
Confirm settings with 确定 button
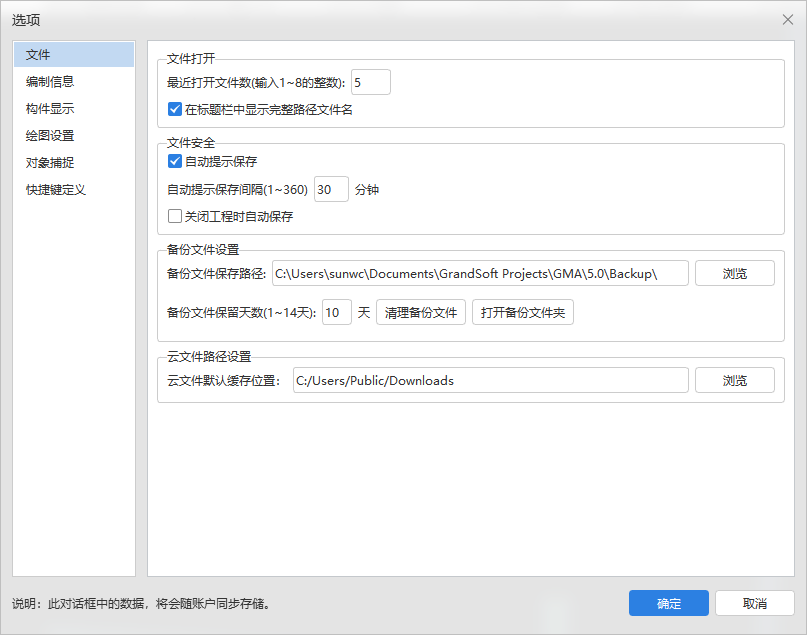tap(668, 603)
